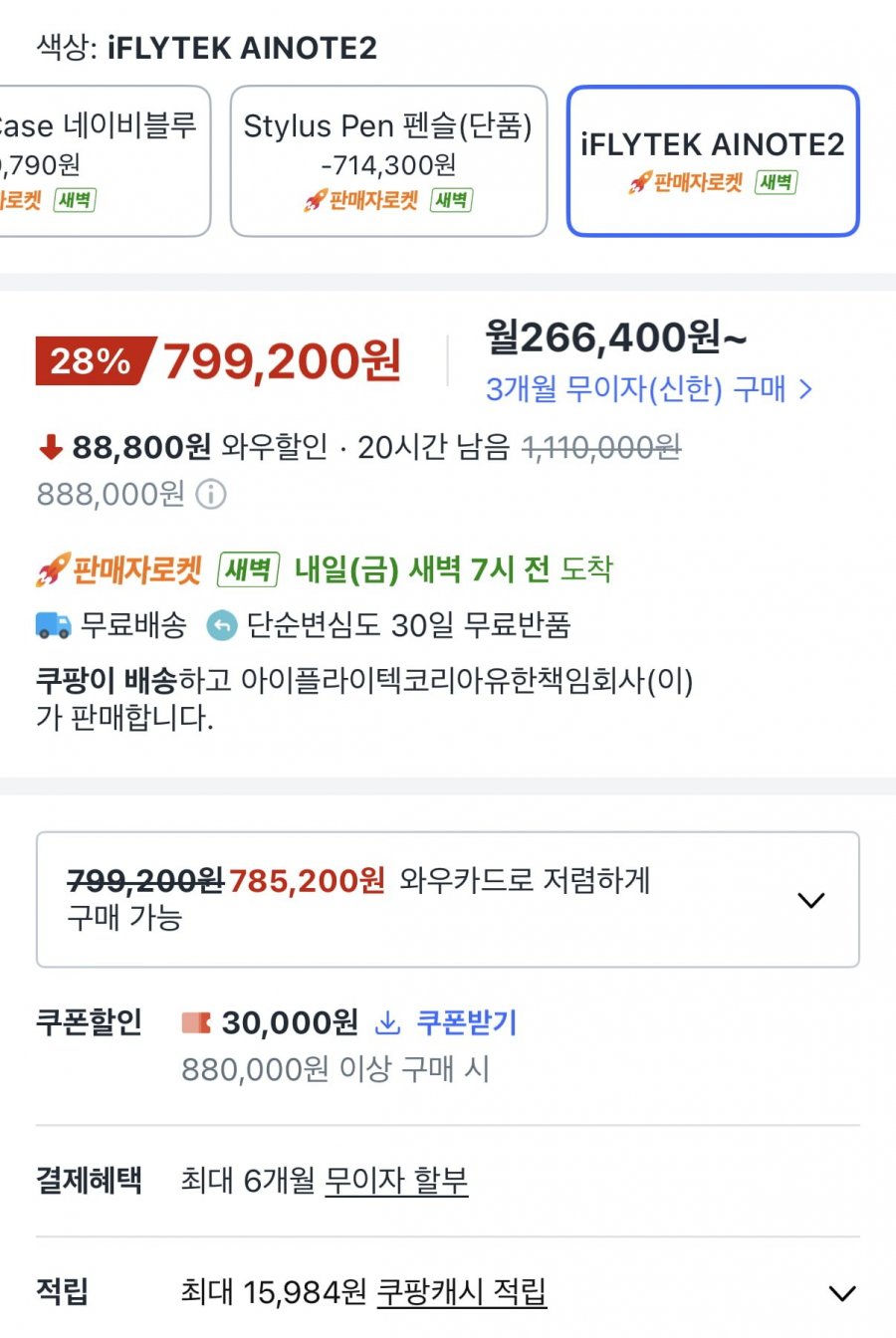Tap the 쿠폰받기 link
Screen dimensions: 896x1338
tap(466, 1022)
